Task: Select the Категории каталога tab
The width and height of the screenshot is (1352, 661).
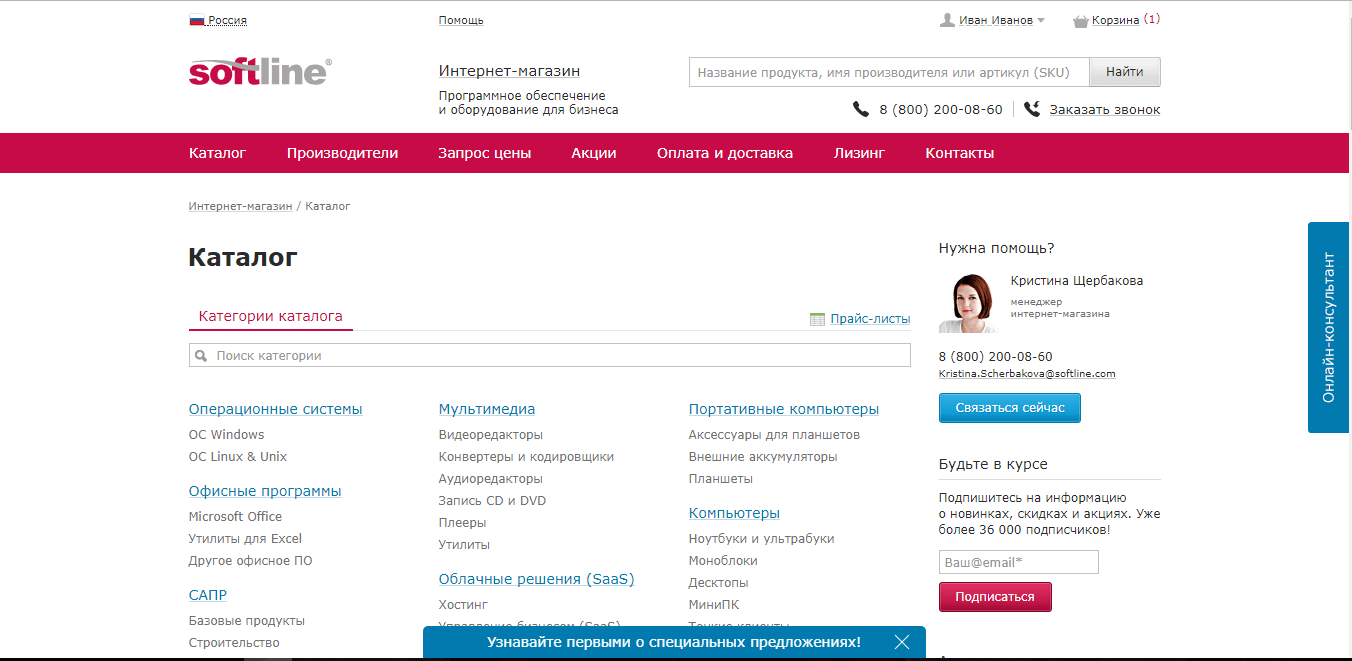Action: (x=270, y=316)
